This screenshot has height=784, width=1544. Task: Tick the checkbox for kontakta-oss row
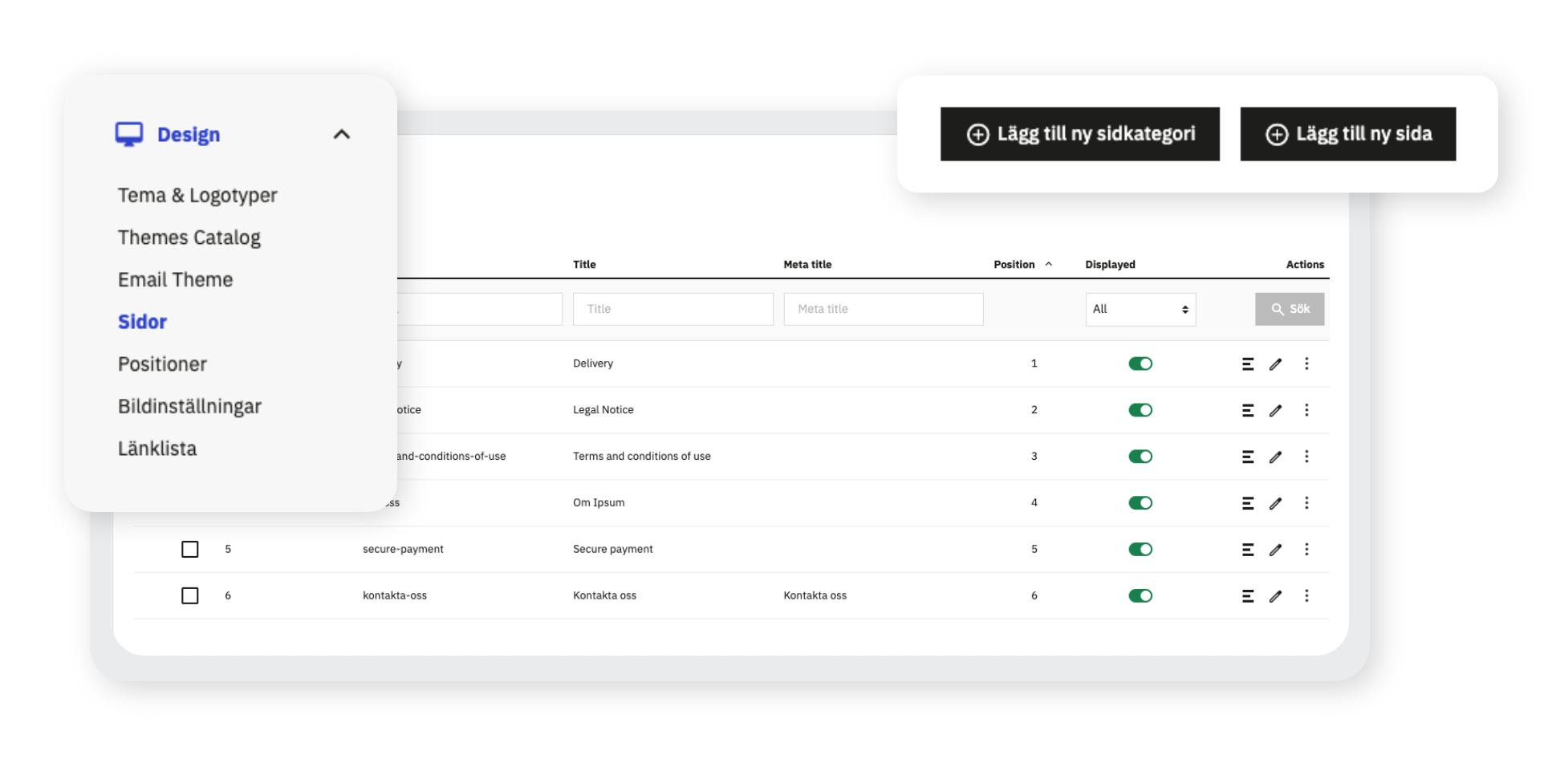coord(190,596)
